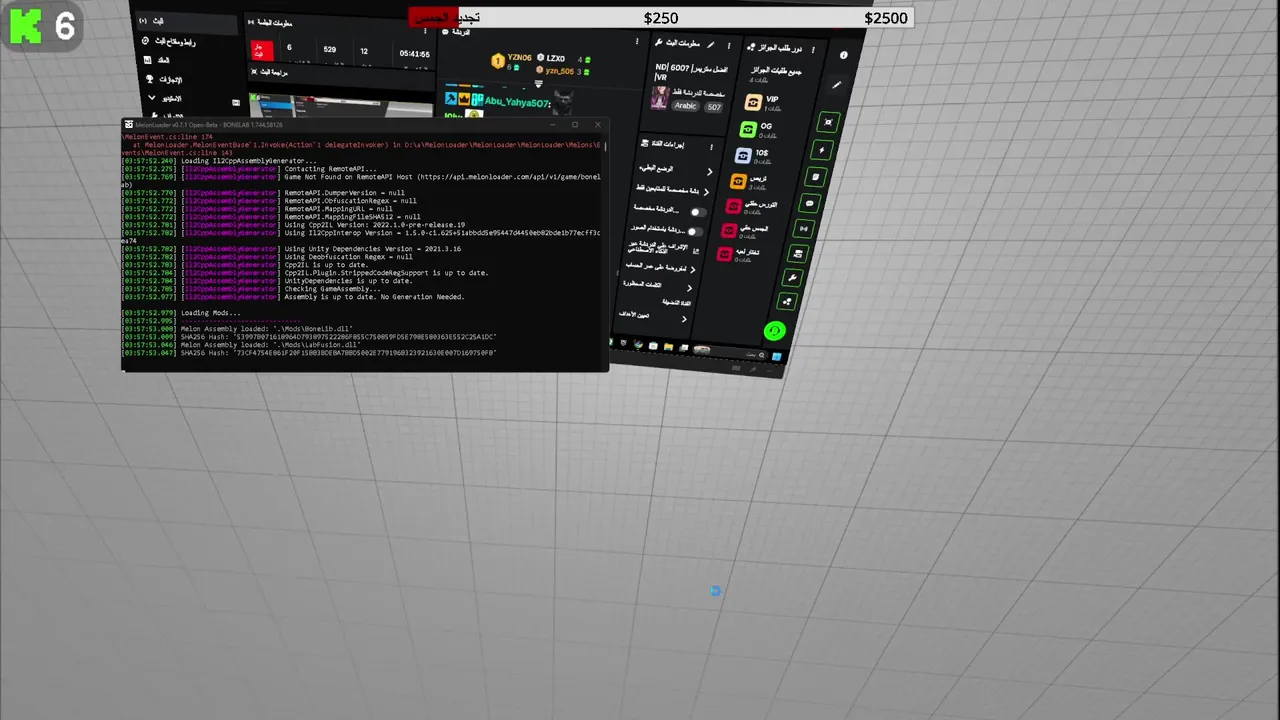1280x720 pixels.
Task: Open the chat bubble icon in the right sidebar
Action: (809, 204)
